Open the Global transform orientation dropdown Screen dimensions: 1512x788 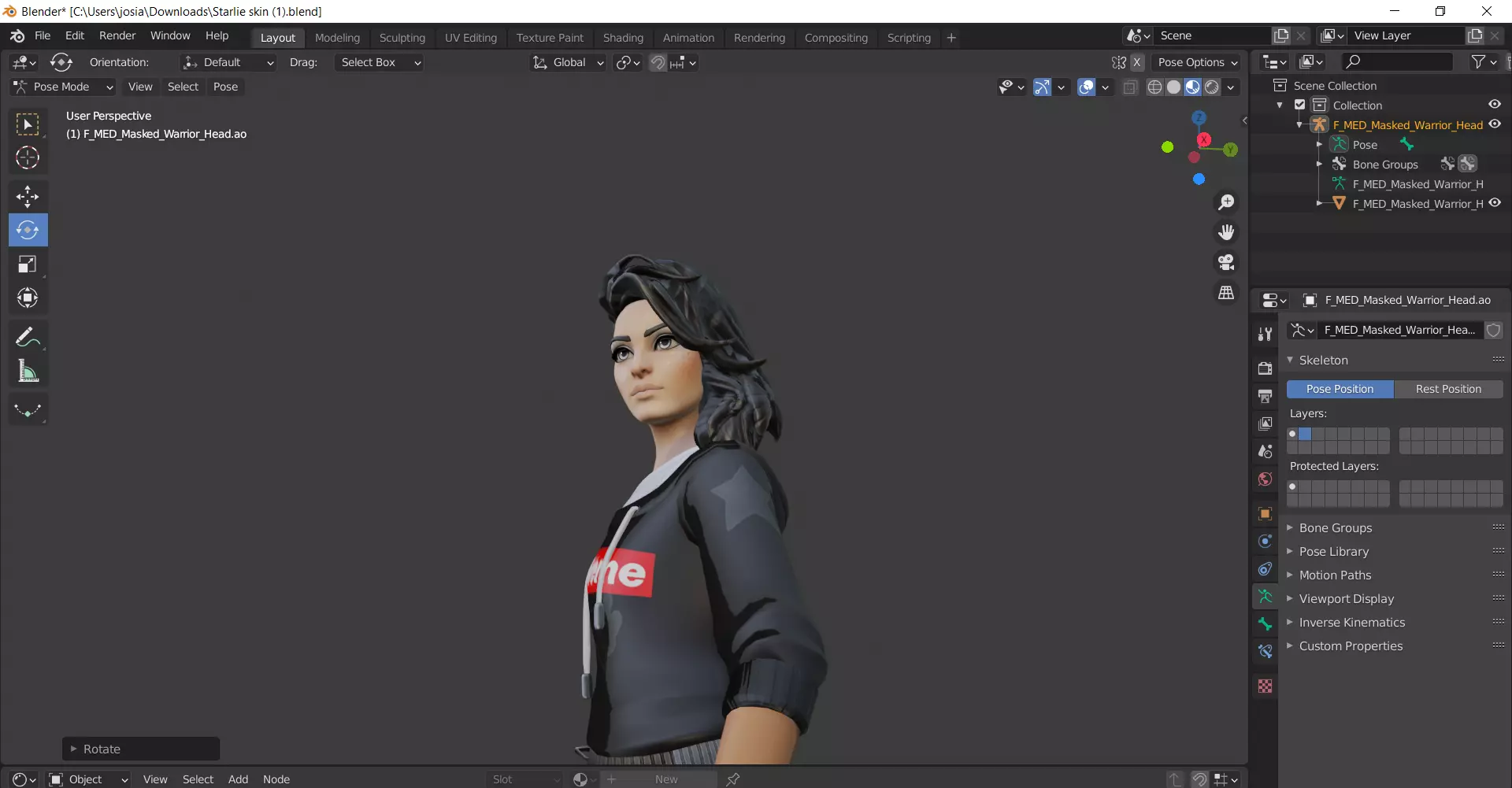click(x=568, y=62)
